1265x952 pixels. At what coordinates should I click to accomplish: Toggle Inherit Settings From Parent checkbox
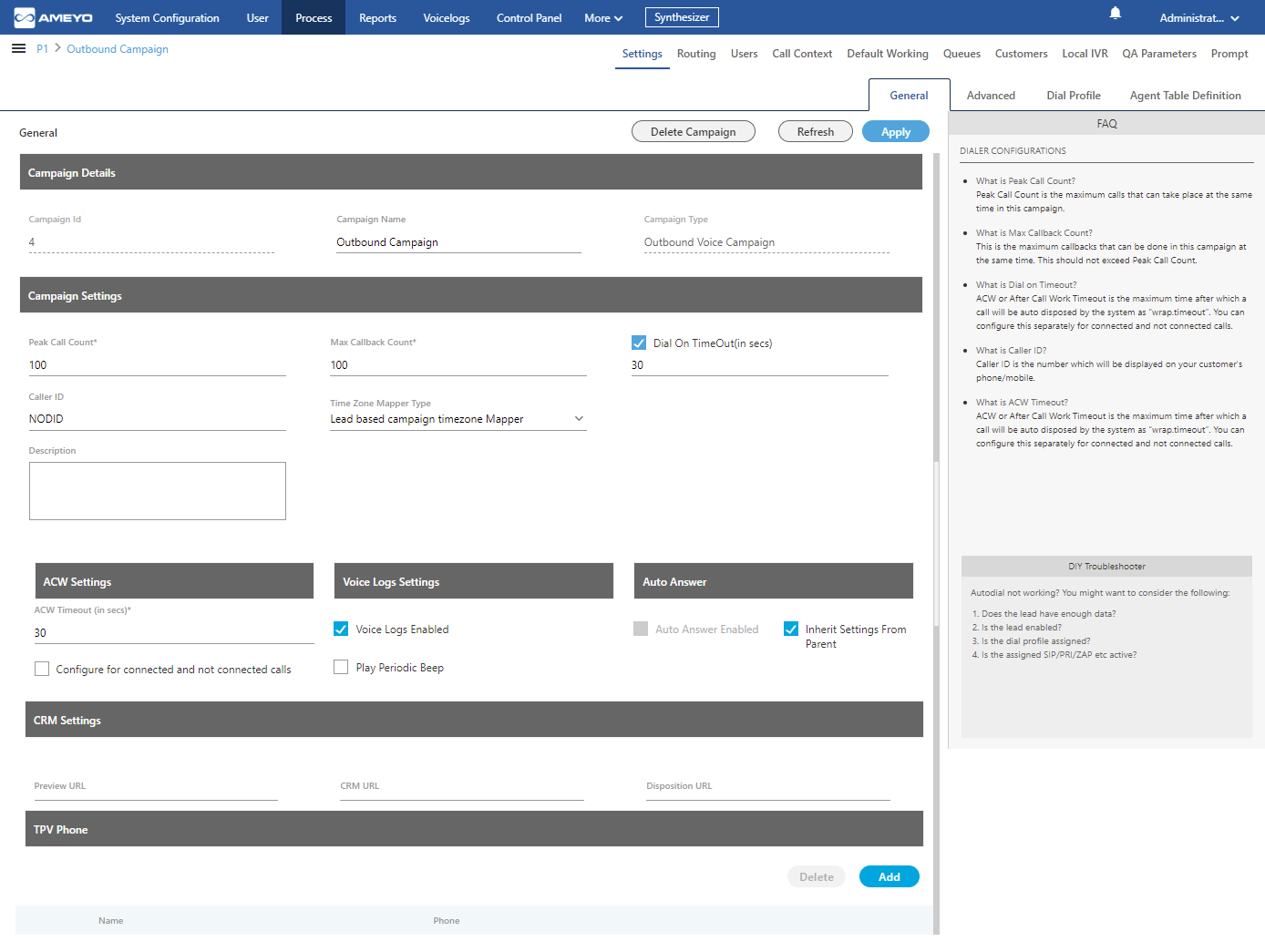point(791,629)
